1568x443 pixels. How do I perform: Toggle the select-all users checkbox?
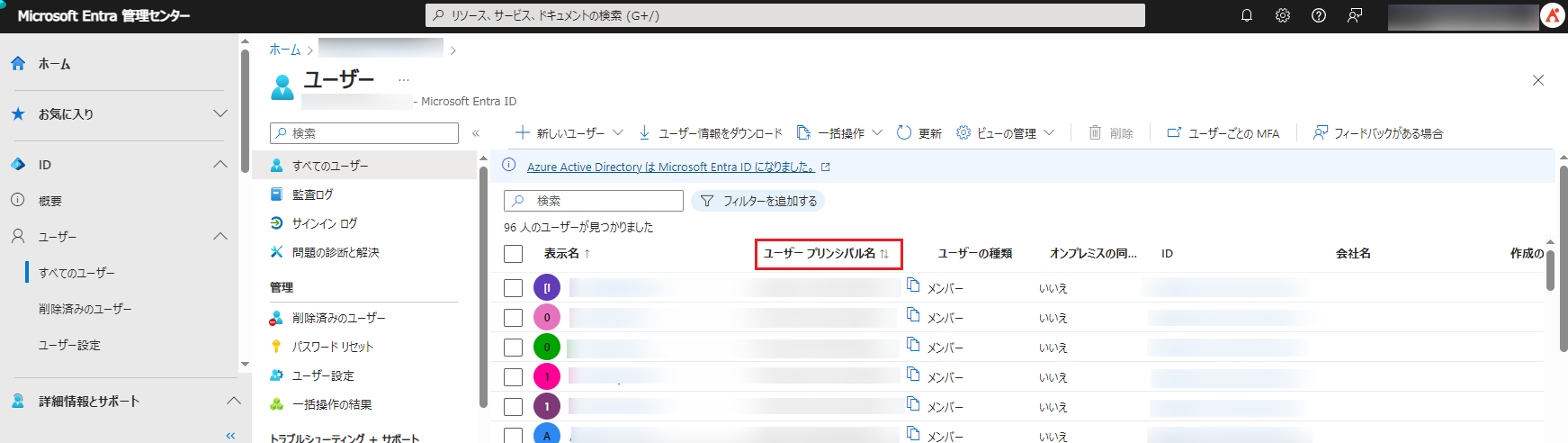[x=513, y=254]
